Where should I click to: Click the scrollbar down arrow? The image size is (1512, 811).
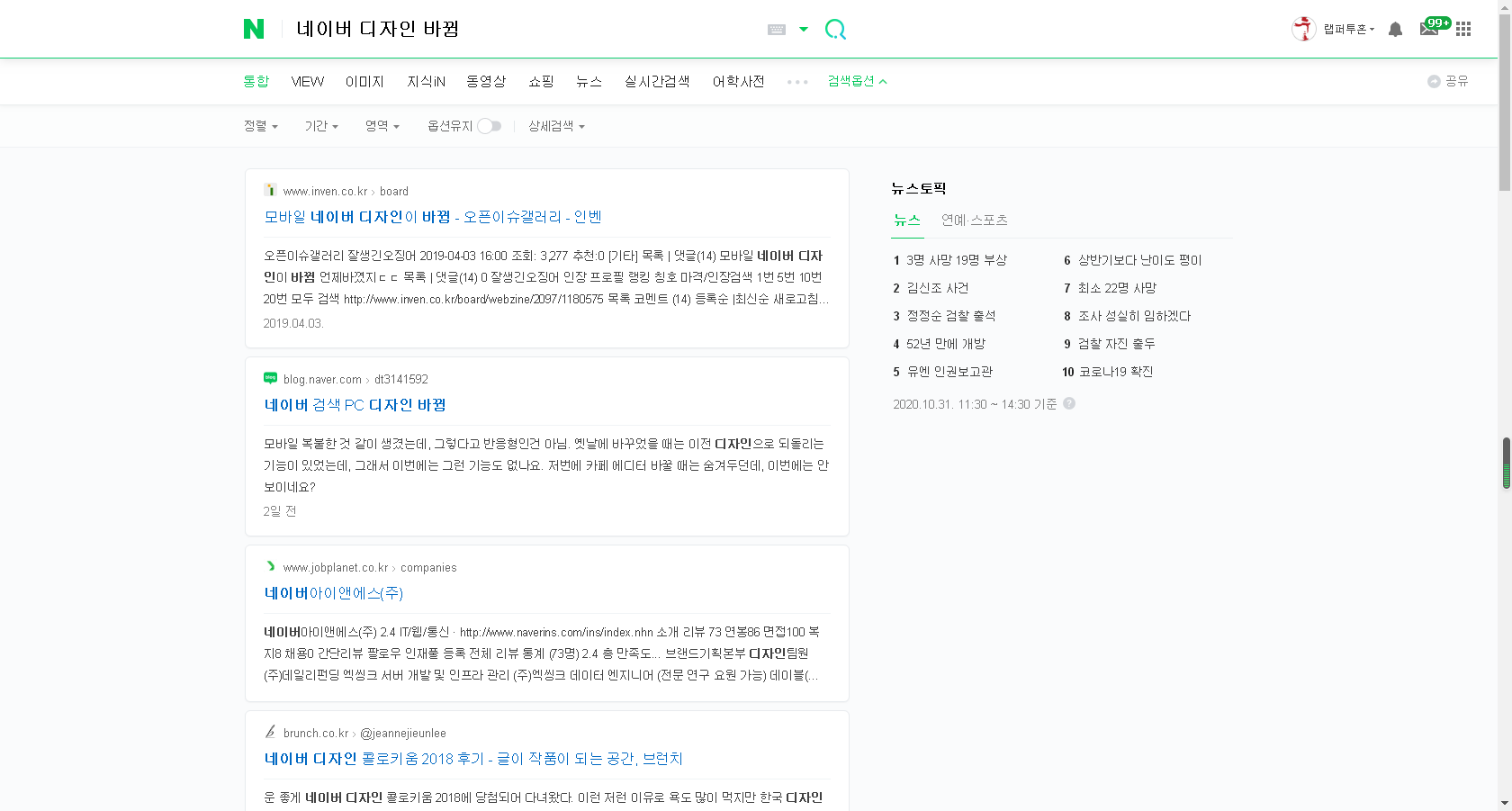[1505, 803]
